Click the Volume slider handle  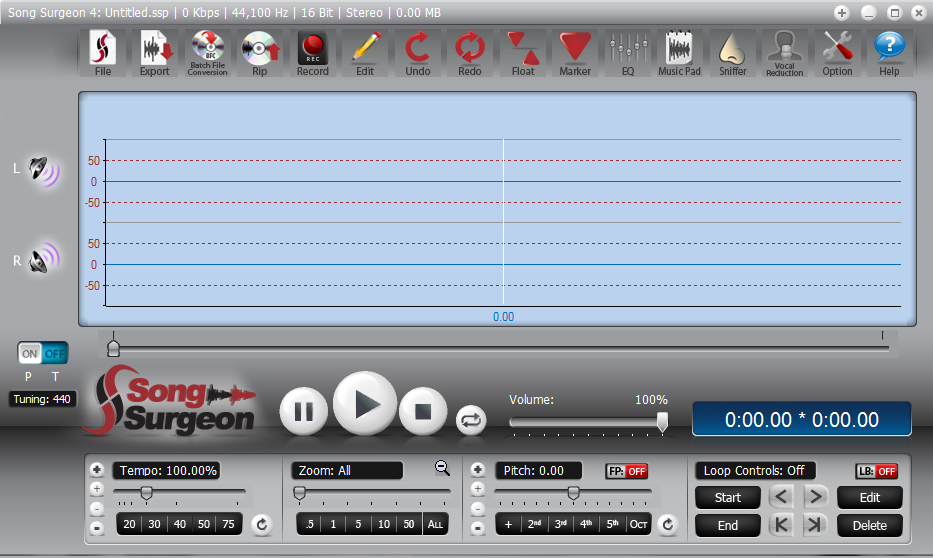click(x=662, y=422)
